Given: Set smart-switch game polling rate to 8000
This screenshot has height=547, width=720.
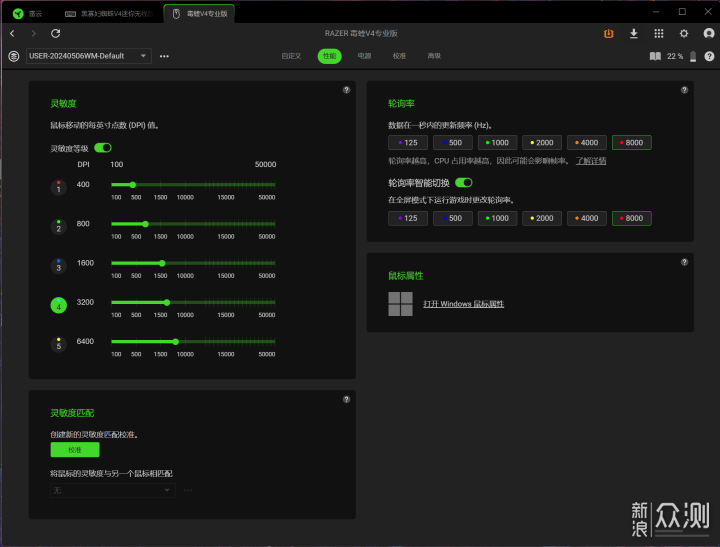Looking at the screenshot, I should click(x=631, y=218).
